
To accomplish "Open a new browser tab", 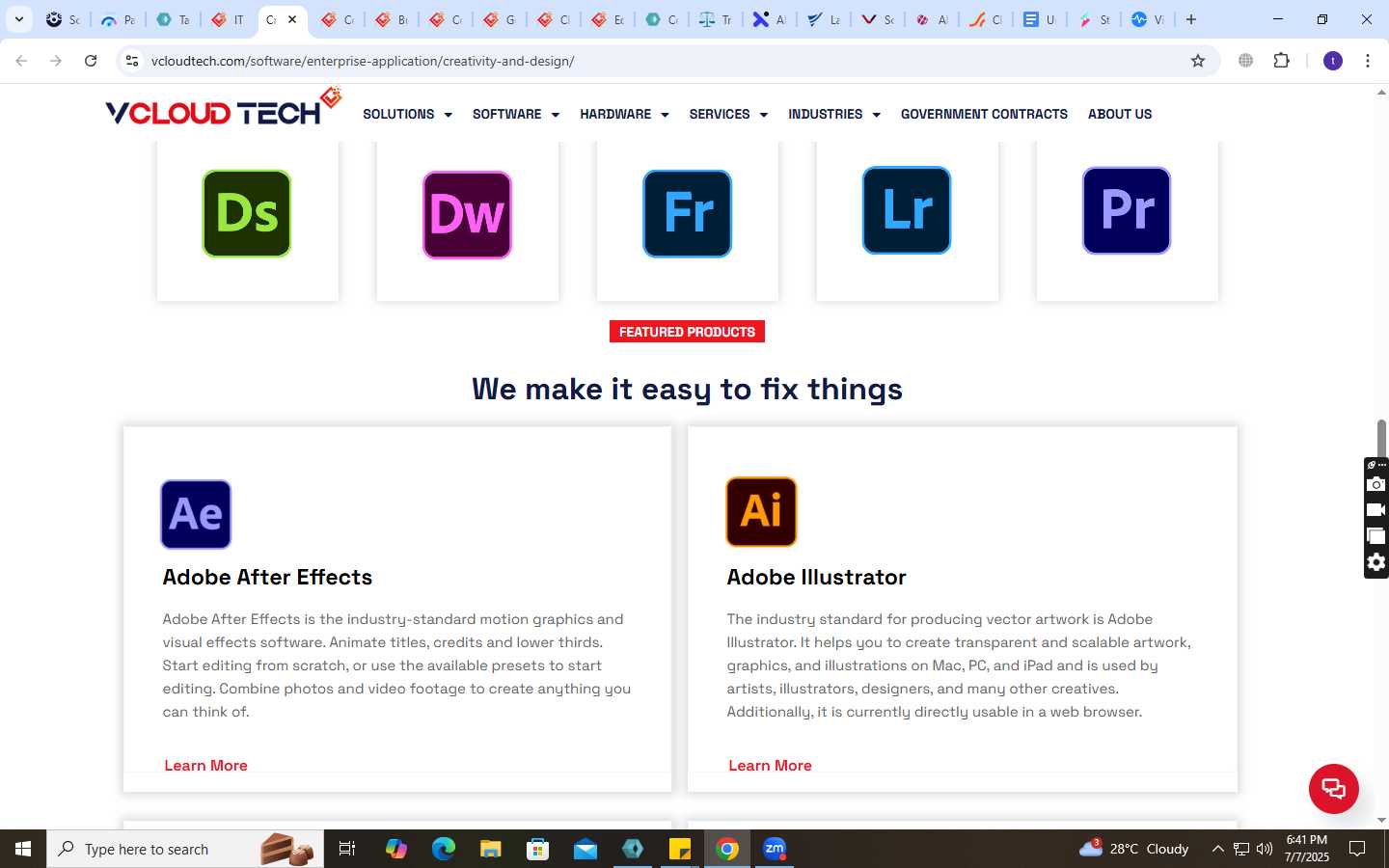I will coord(1191,19).
